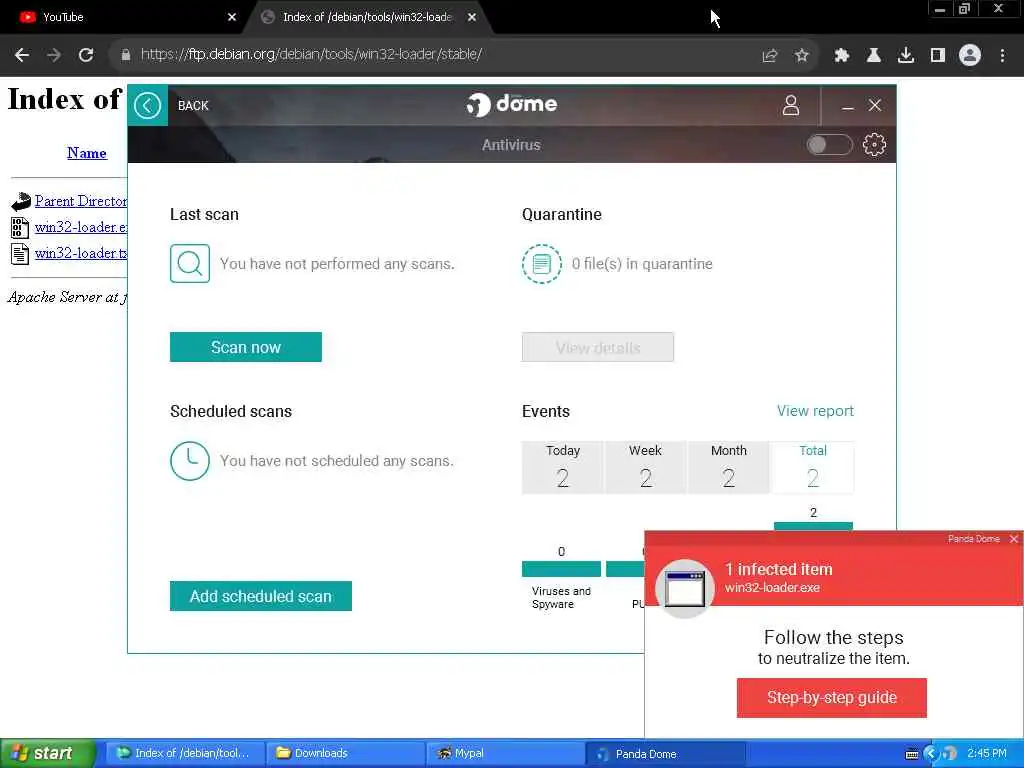This screenshot has width=1024, height=768.
Task: Click the Quarantine file icon
Action: (x=541, y=264)
